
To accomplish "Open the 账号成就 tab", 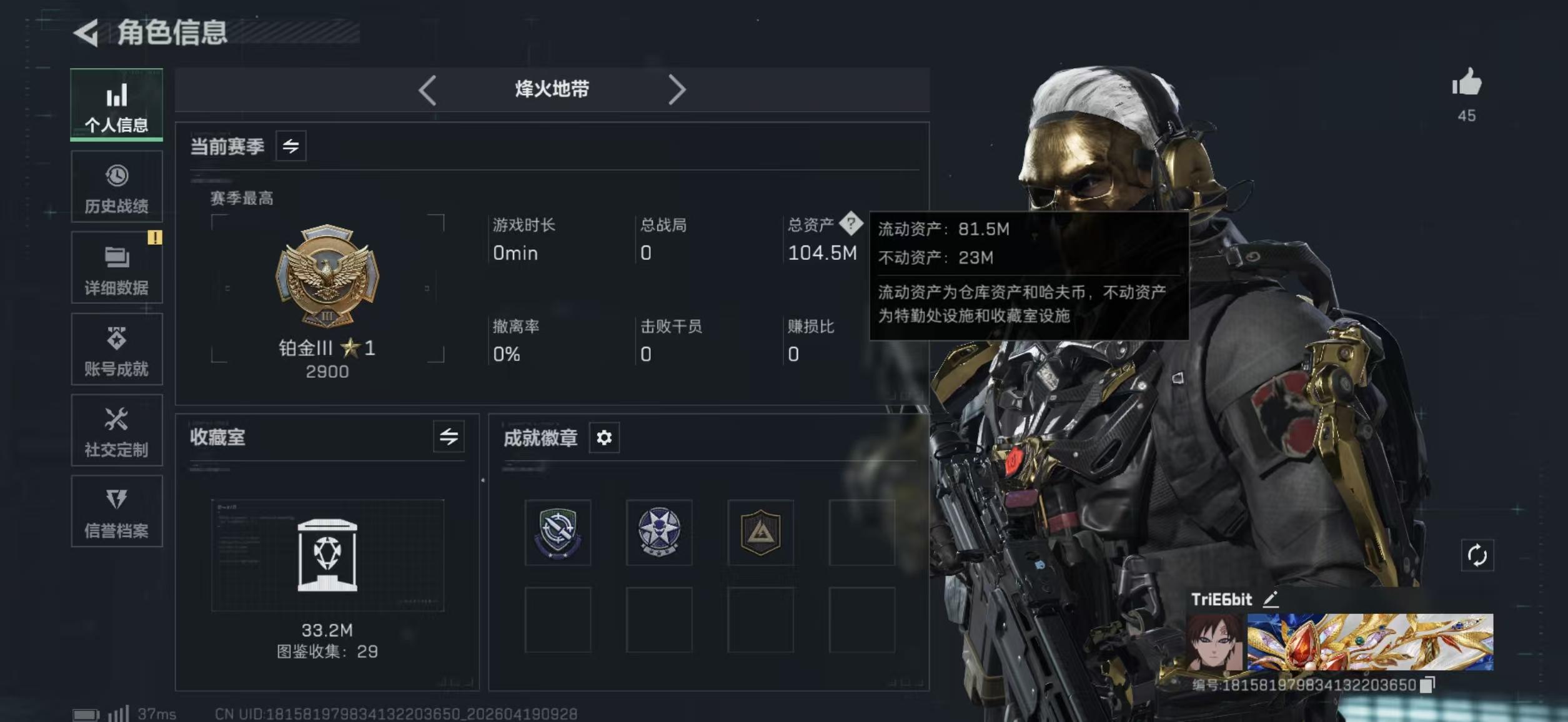I will point(117,349).
